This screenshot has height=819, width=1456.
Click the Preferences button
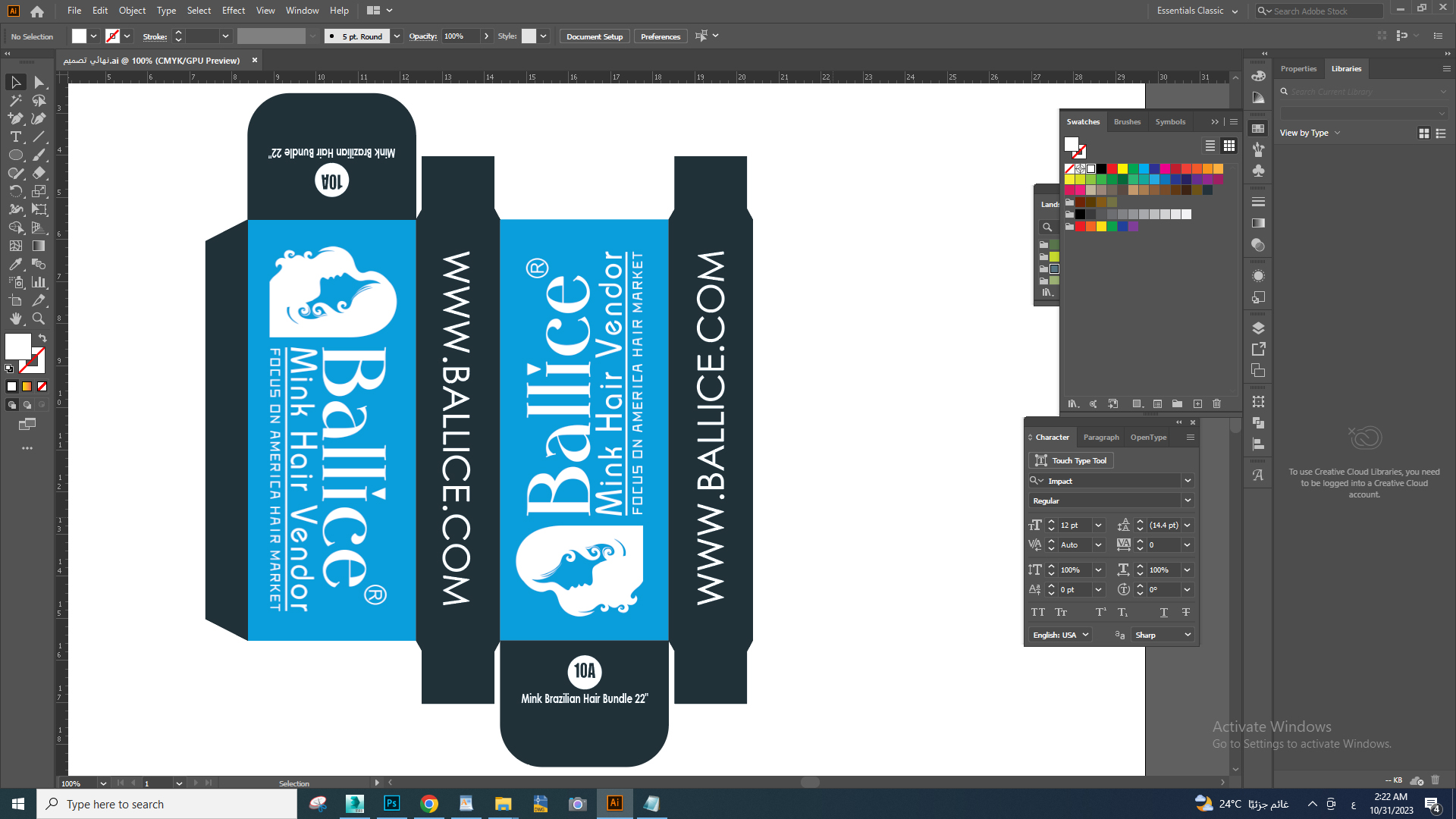[661, 36]
